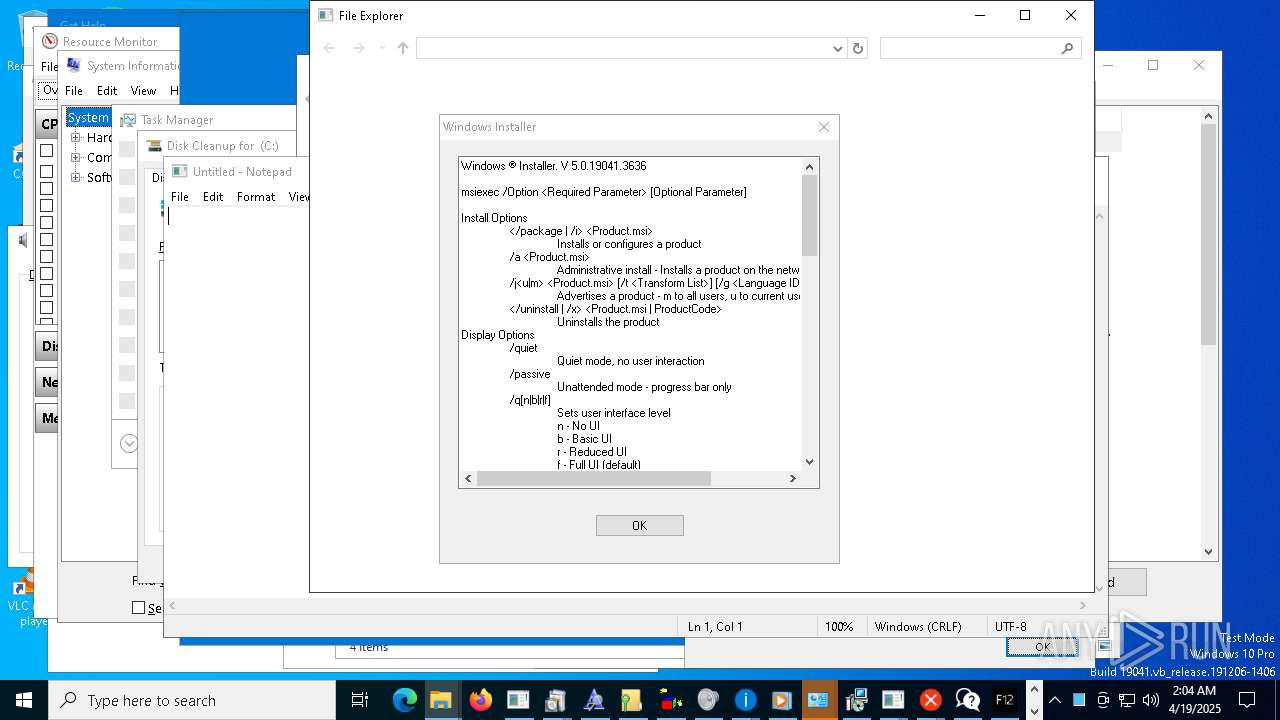This screenshot has width=1280, height=720.
Task: Click the System Information title bar icon
Action: tap(74, 65)
